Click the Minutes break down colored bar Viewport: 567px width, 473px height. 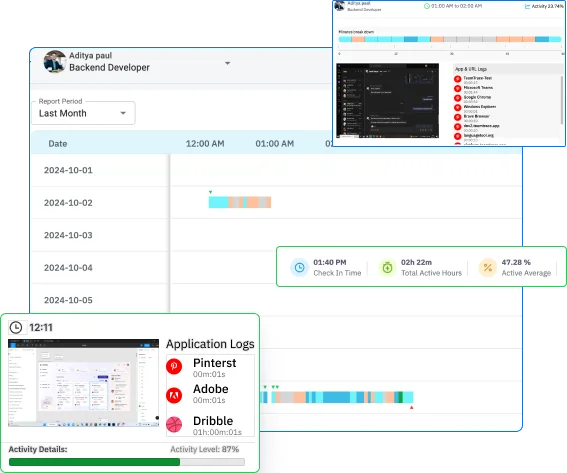click(x=450, y=39)
